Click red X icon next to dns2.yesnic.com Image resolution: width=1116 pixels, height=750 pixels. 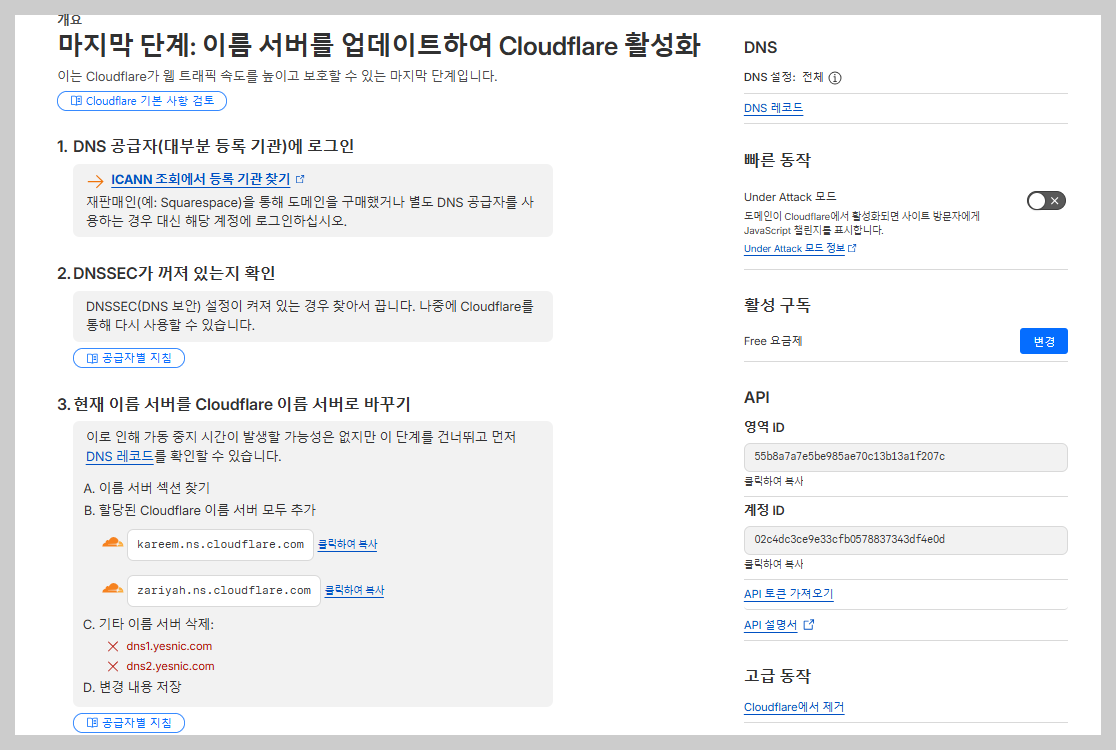[112, 666]
